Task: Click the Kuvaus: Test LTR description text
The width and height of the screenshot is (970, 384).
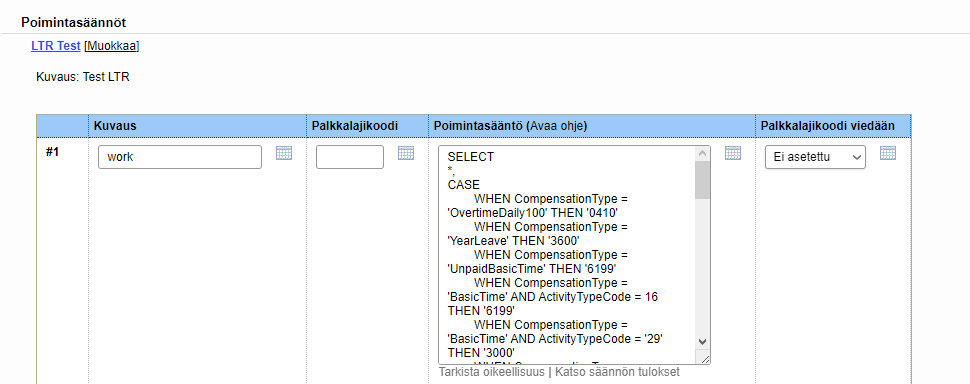Action: [83, 78]
